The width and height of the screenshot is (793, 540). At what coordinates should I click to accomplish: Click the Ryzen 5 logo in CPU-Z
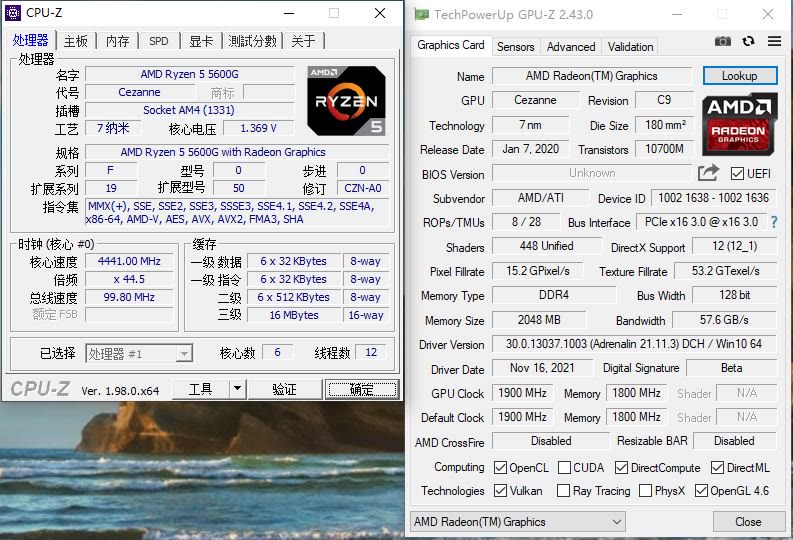pos(346,101)
